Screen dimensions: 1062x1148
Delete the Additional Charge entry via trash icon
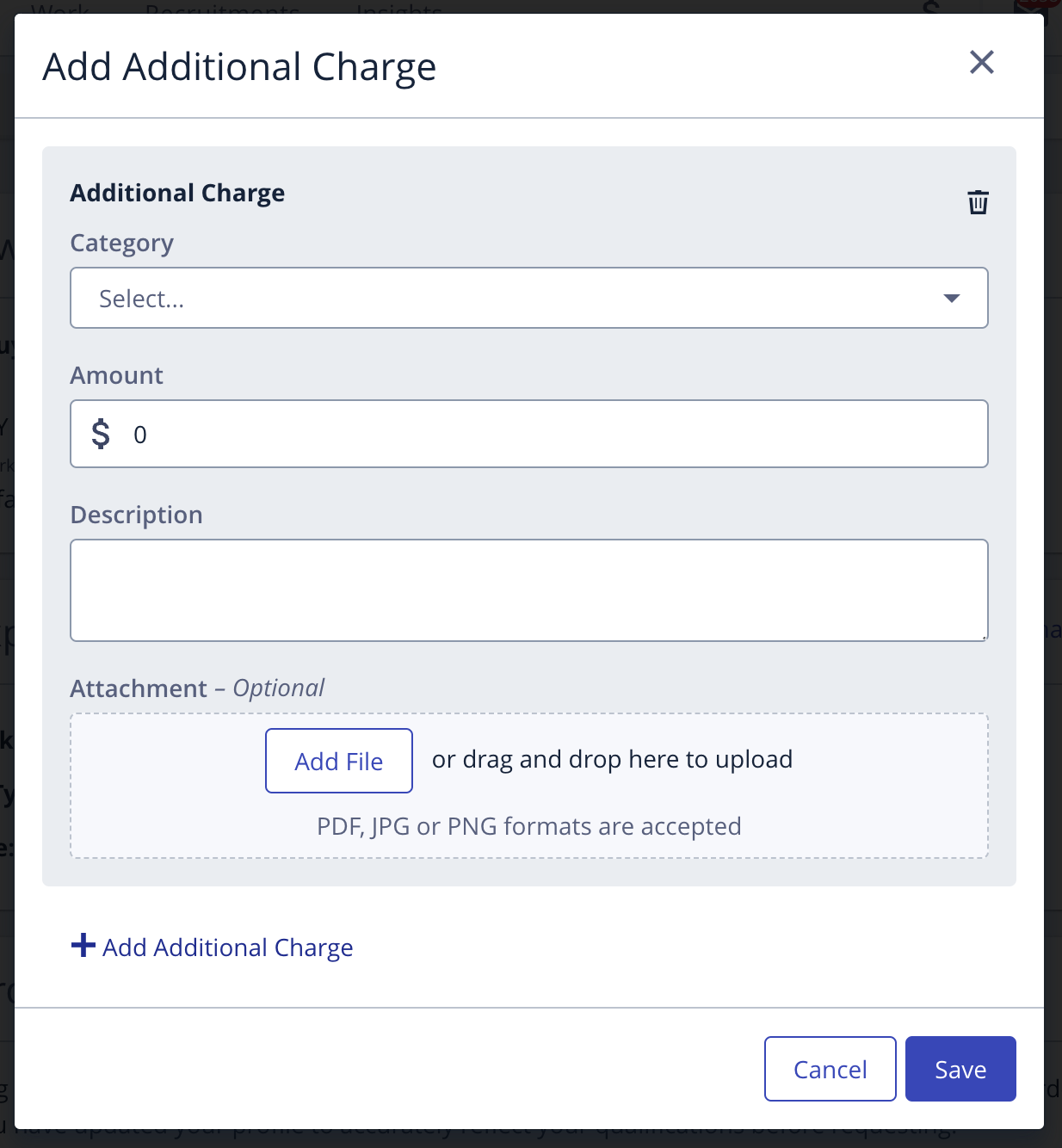[978, 201]
